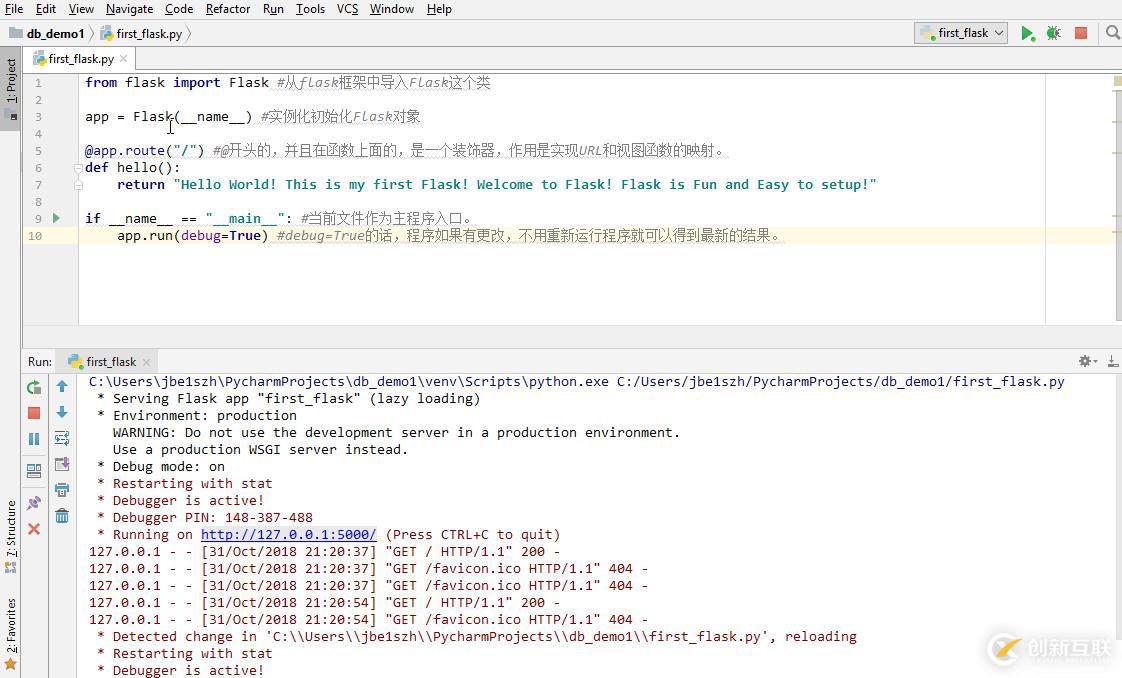Open Search Everywhere with the magnifier
The height and width of the screenshot is (678, 1122).
[x=1112, y=33]
